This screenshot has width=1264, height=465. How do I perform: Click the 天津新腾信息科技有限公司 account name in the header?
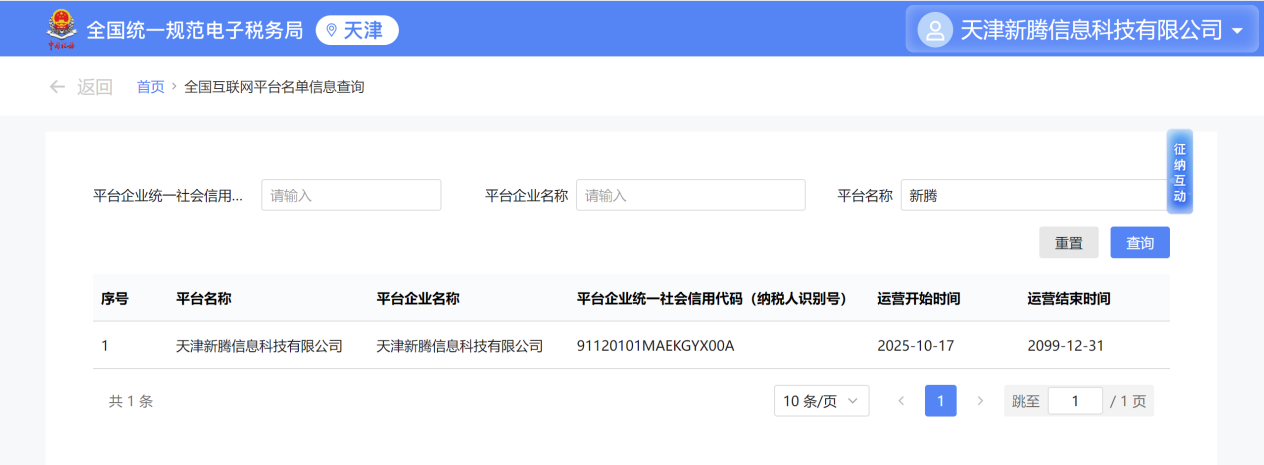pos(1092,30)
